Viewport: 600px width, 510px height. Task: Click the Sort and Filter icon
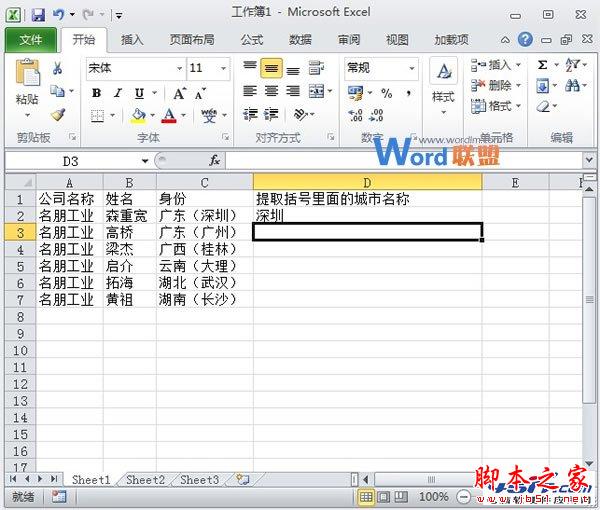[572, 65]
